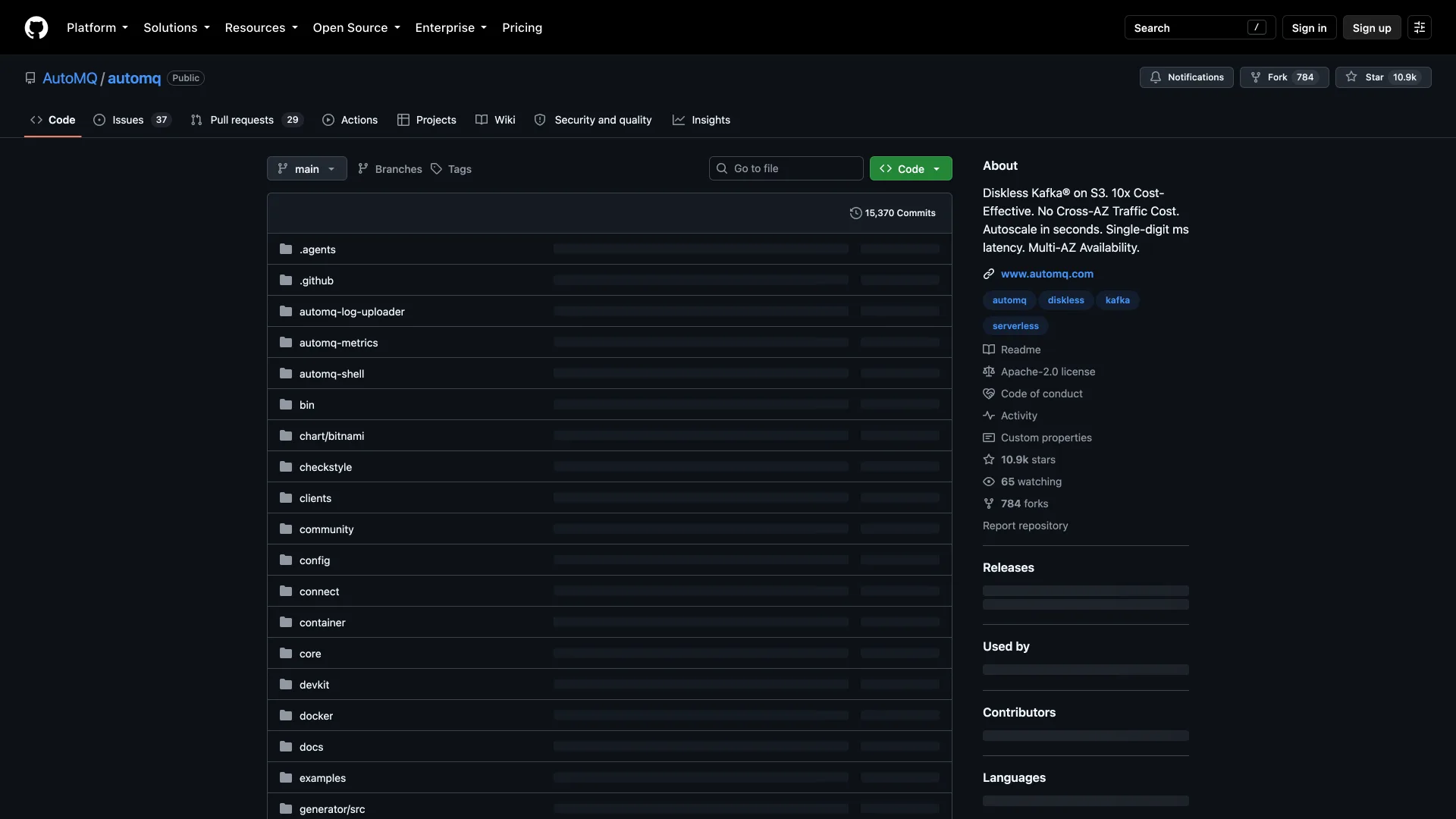Open the AutoMQ organization link

point(70,78)
